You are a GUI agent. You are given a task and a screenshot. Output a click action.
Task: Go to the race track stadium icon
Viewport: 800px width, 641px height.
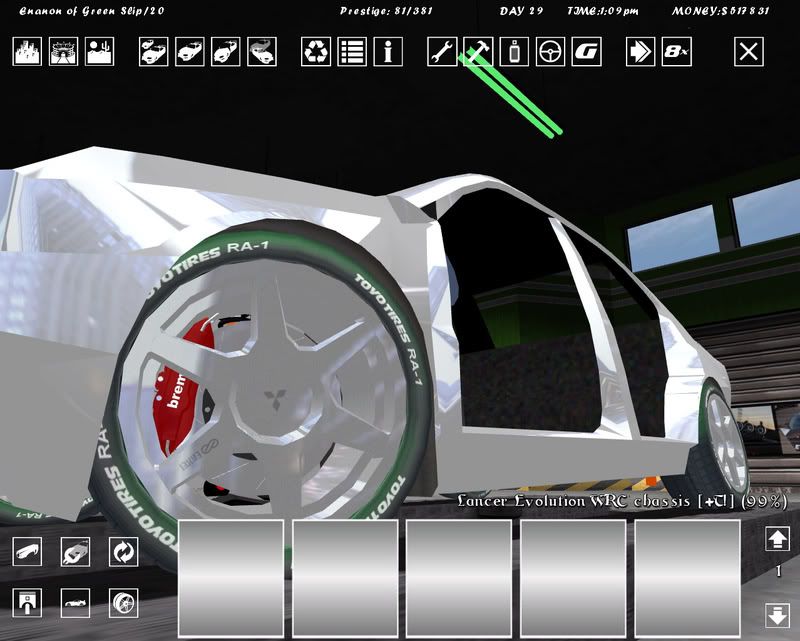63,52
